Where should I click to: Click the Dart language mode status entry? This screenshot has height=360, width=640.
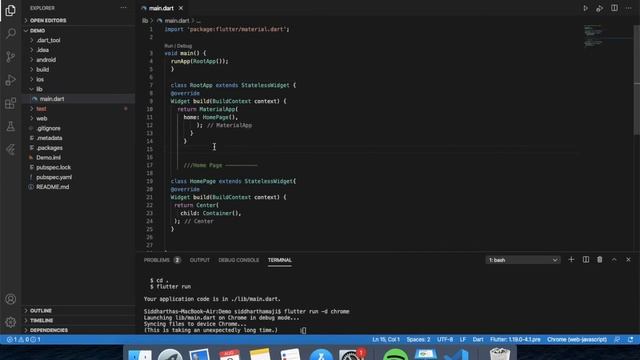click(478, 339)
